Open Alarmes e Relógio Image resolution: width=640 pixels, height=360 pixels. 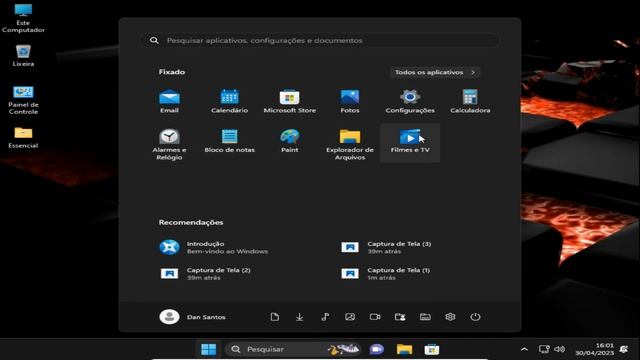pyautogui.click(x=169, y=144)
